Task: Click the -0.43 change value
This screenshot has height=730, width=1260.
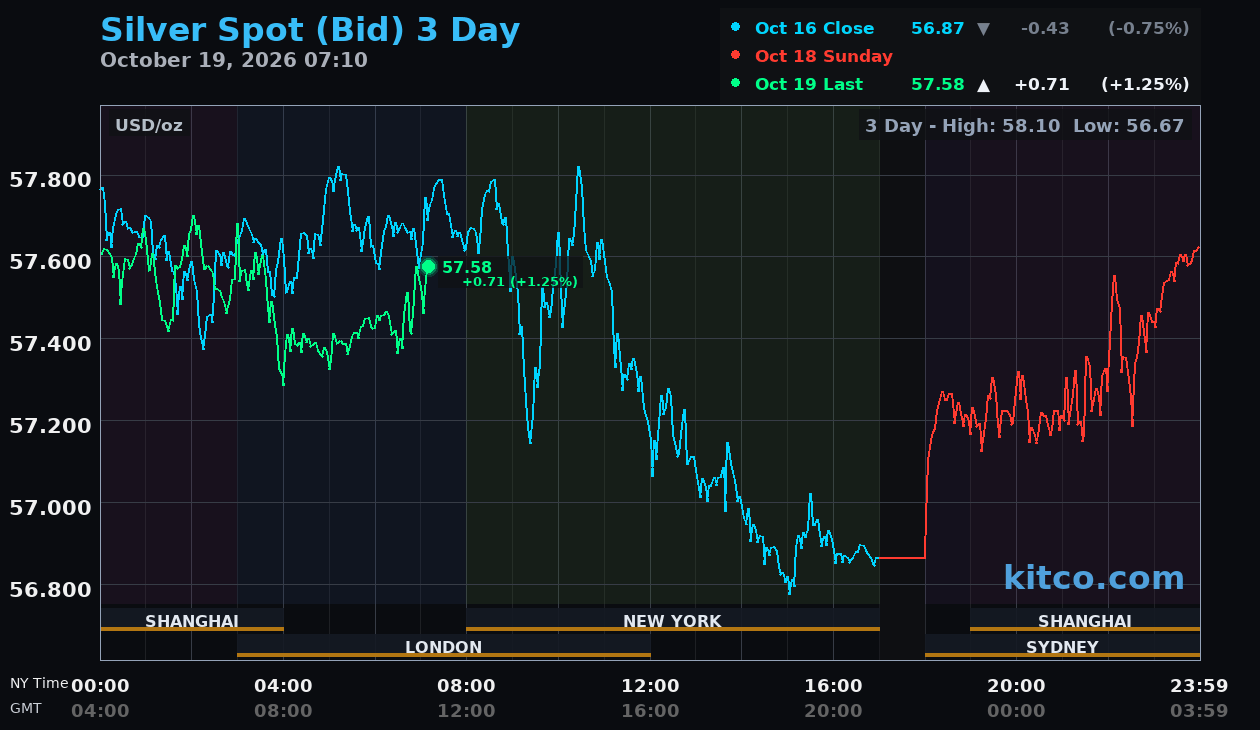Action: [1045, 28]
